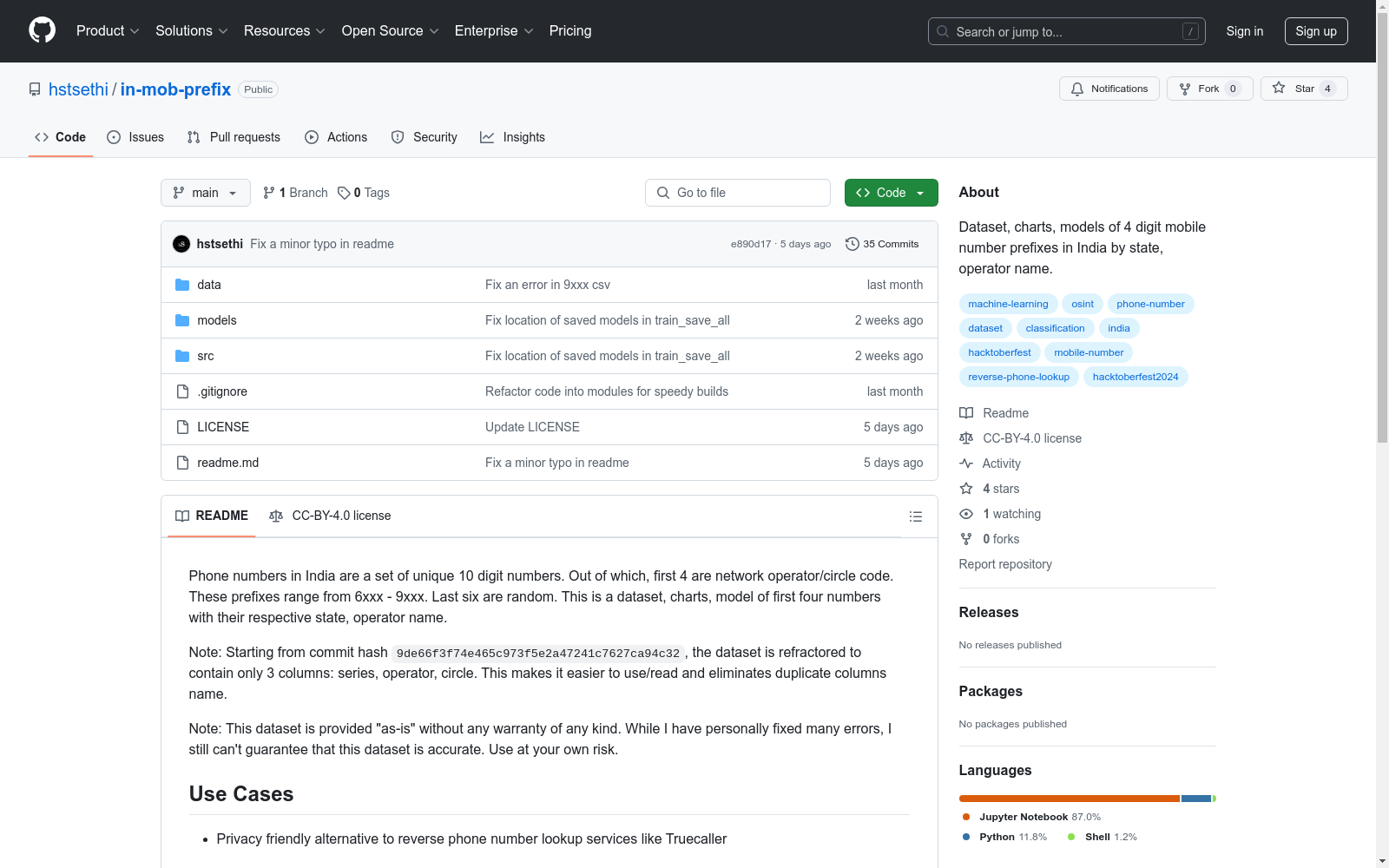Screen dimensions: 1389x868
Task: Click the Python blue language dot
Action: click(x=966, y=837)
